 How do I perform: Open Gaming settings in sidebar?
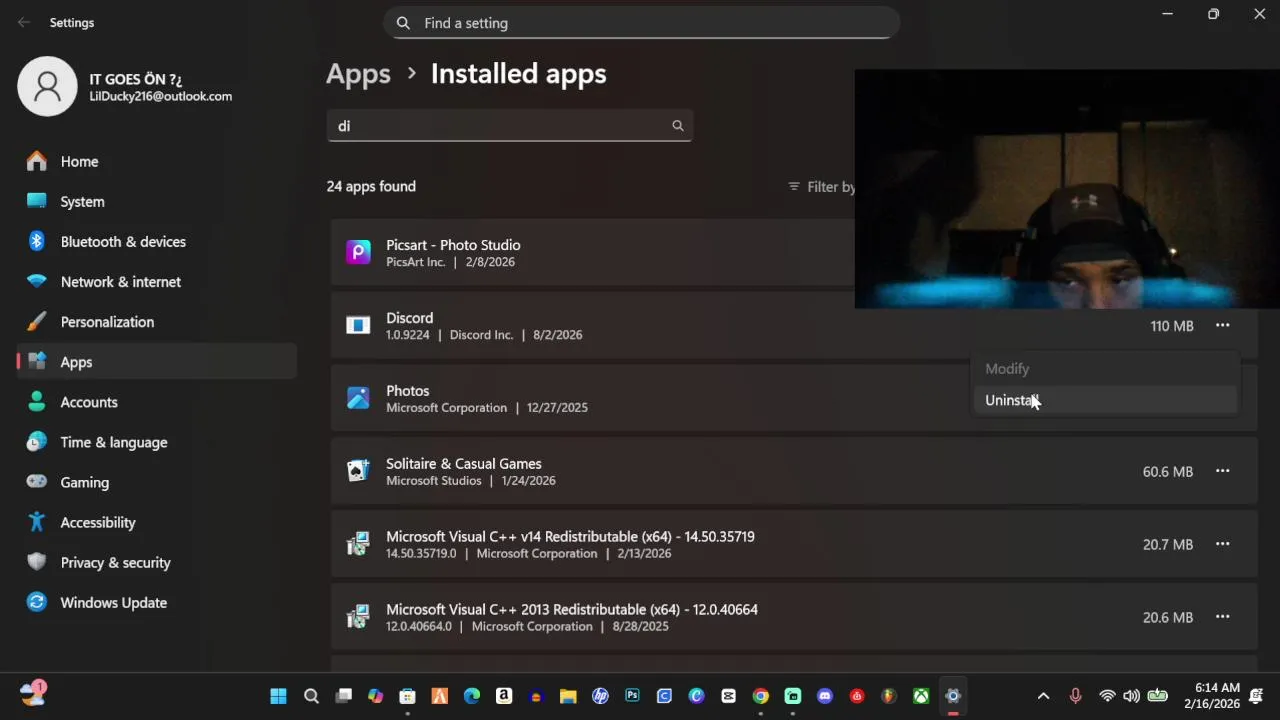coord(84,482)
